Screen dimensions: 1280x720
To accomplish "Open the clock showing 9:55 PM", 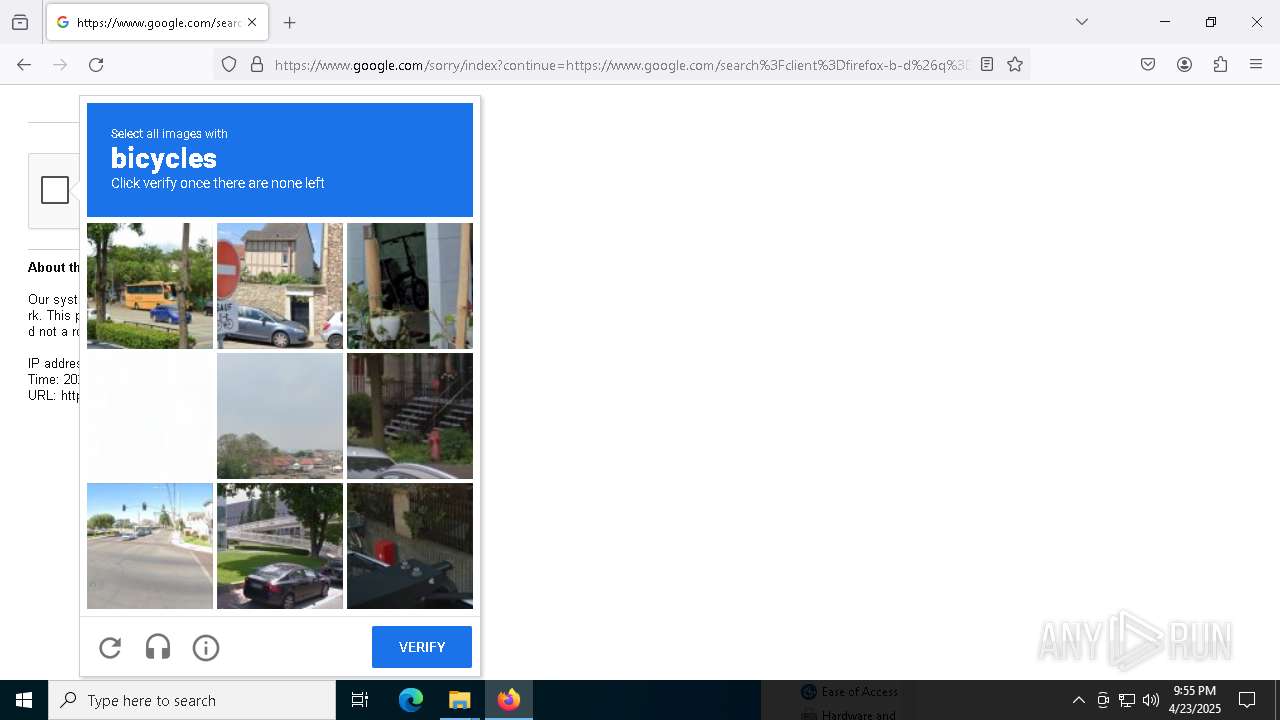I will coord(1195,700).
